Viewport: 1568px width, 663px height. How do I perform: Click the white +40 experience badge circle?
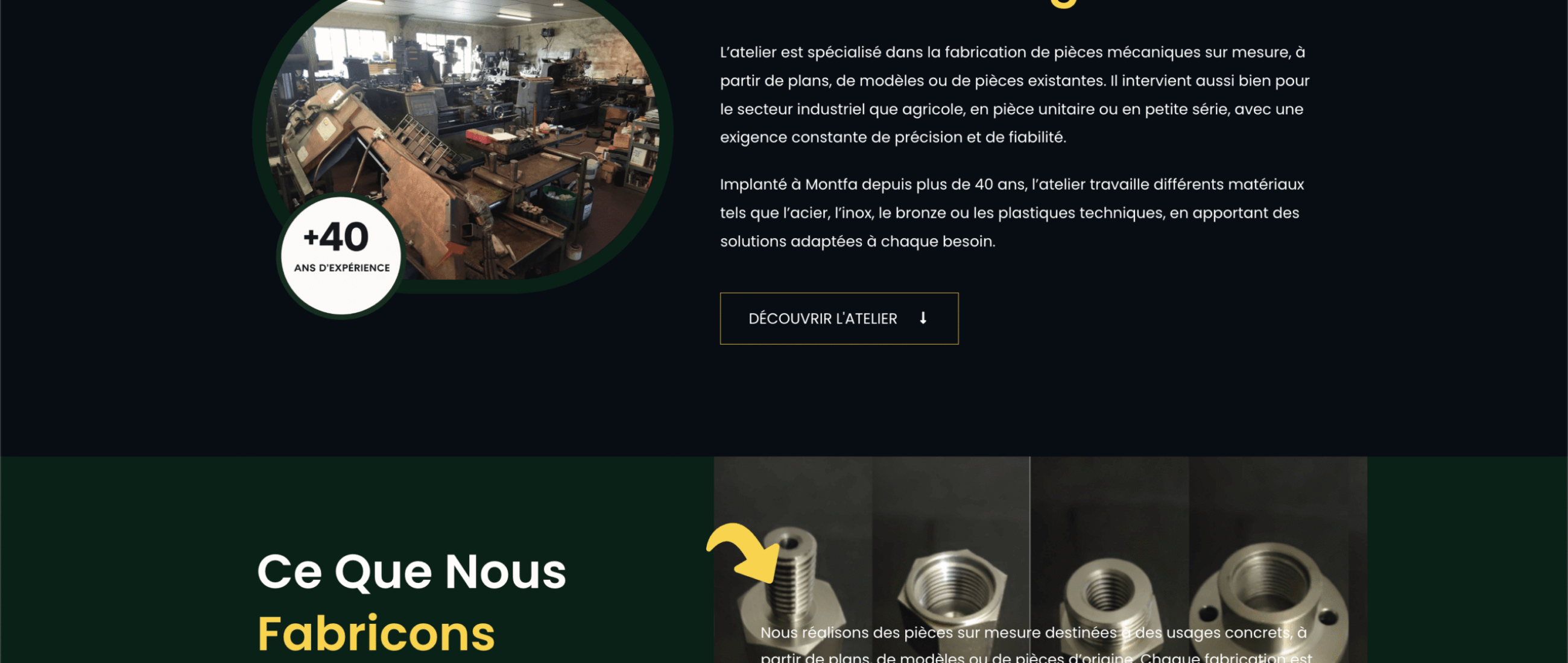341,256
